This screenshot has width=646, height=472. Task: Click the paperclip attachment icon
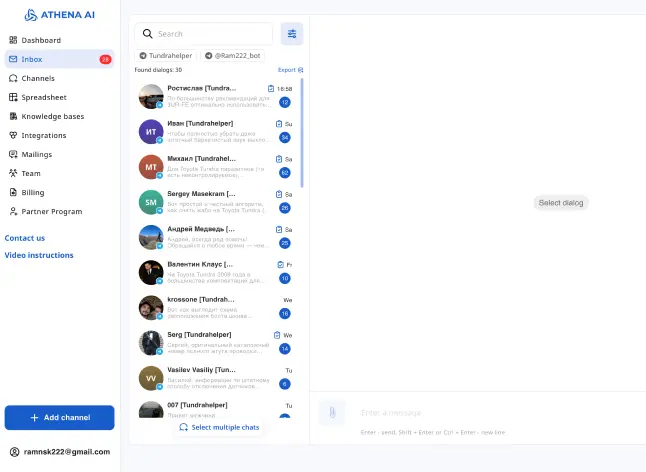333,411
